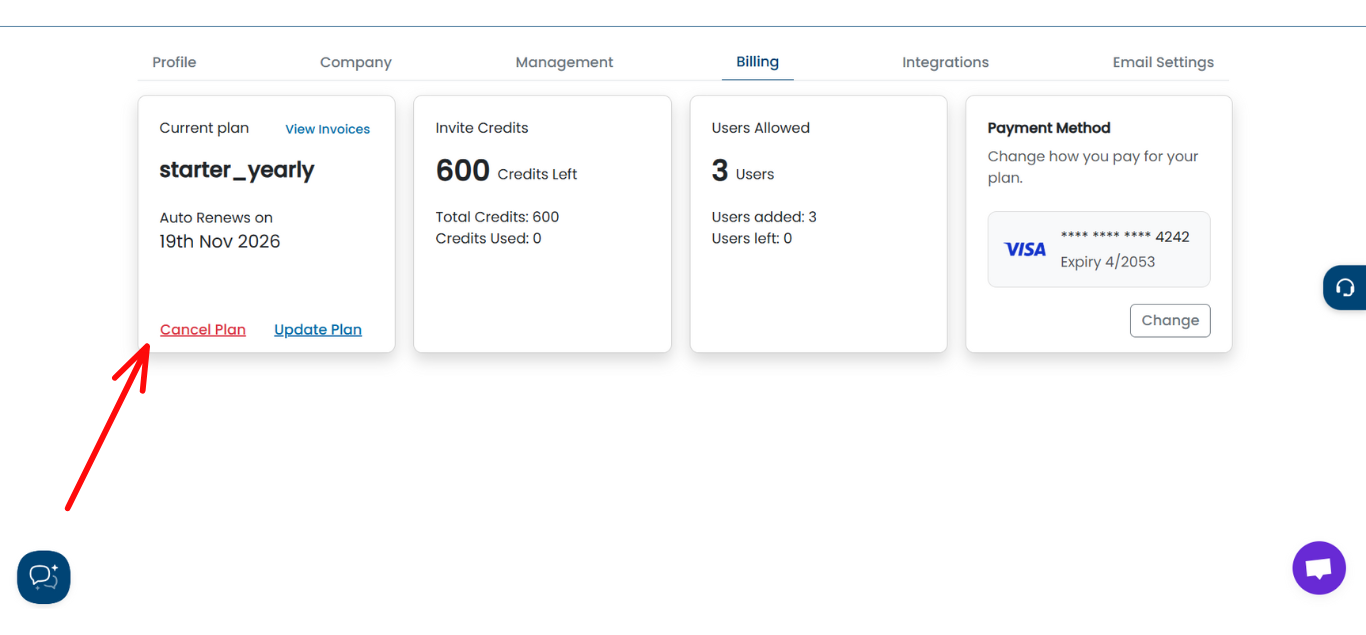Click the headset support icon
The width and height of the screenshot is (1366, 635).
pos(1345,288)
